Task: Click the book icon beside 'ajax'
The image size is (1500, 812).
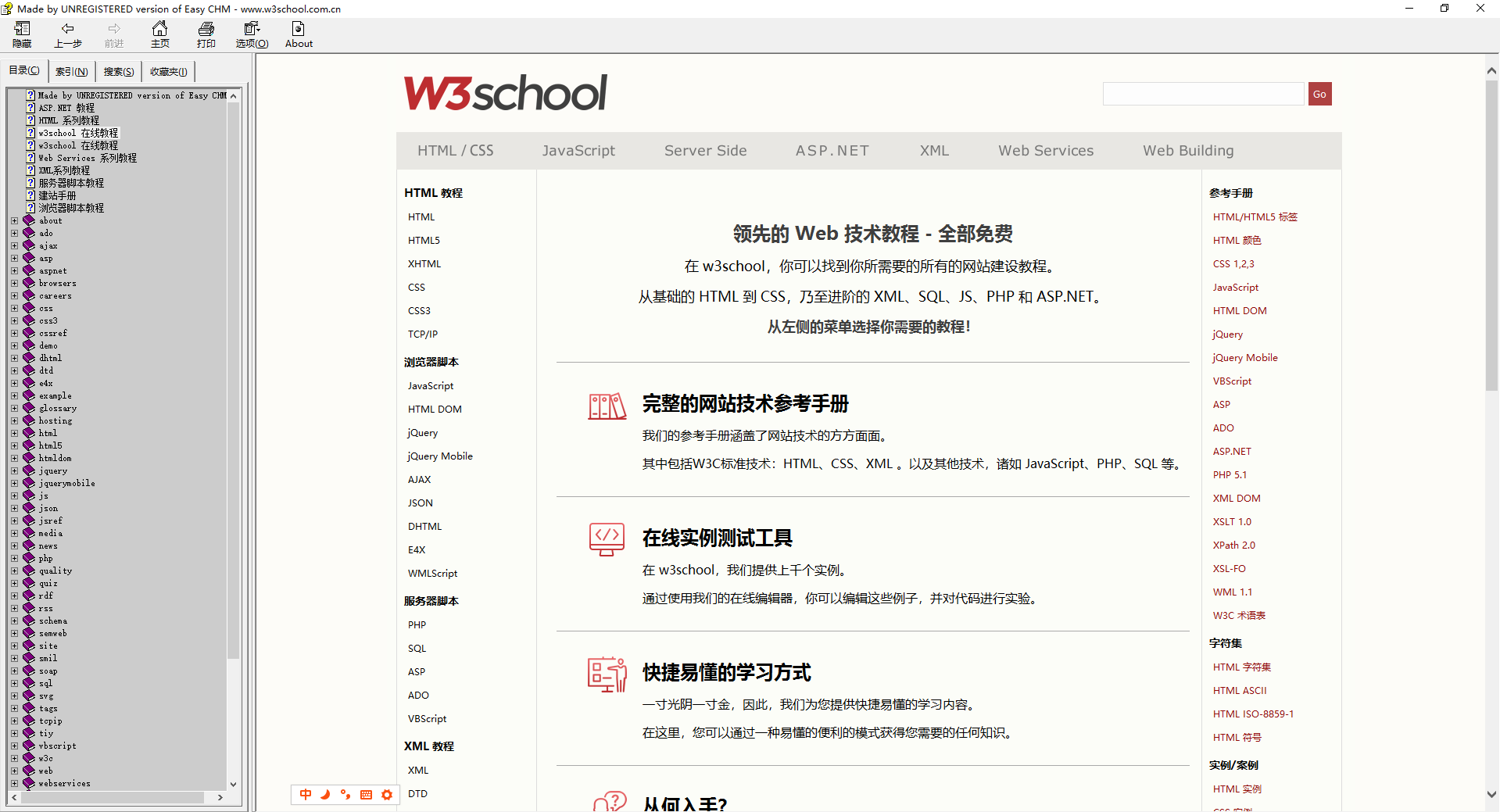Action: tap(29, 245)
